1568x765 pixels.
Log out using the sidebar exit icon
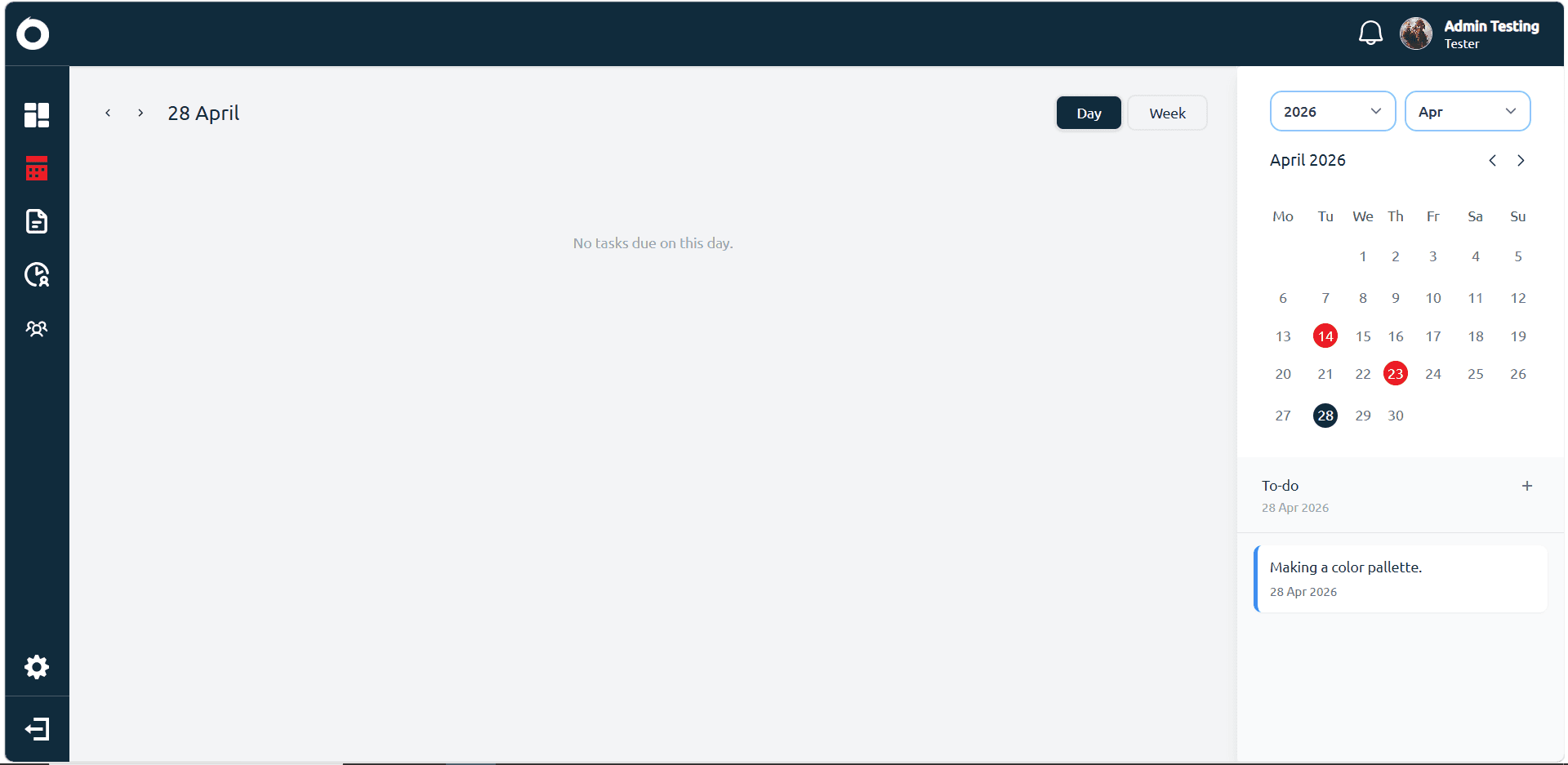[37, 729]
